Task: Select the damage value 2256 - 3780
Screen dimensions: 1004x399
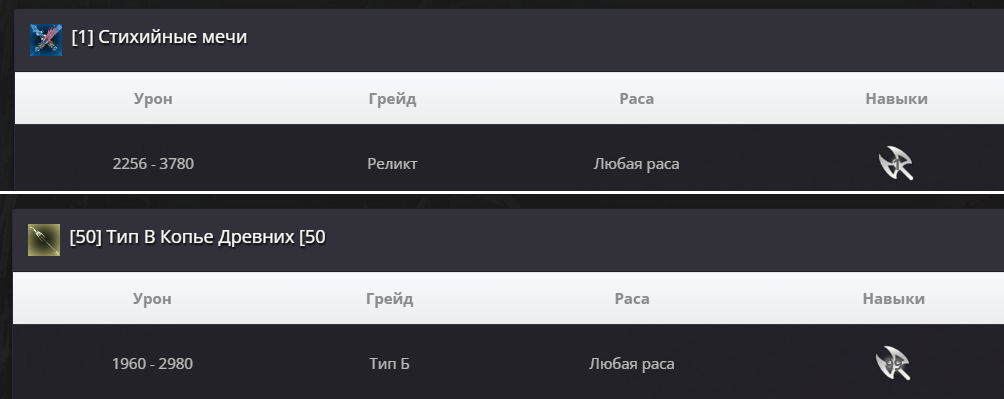Action: pos(153,164)
